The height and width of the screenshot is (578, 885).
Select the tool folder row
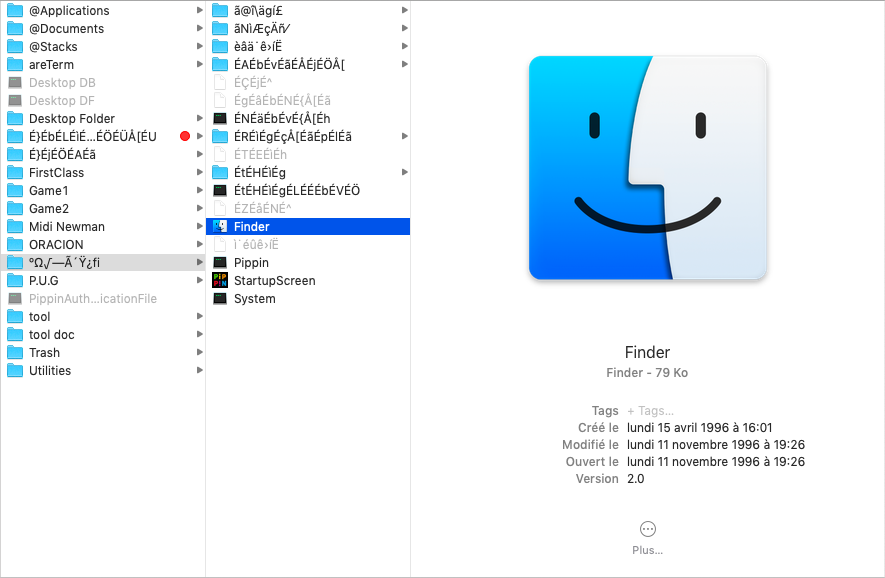pyautogui.click(x=103, y=317)
